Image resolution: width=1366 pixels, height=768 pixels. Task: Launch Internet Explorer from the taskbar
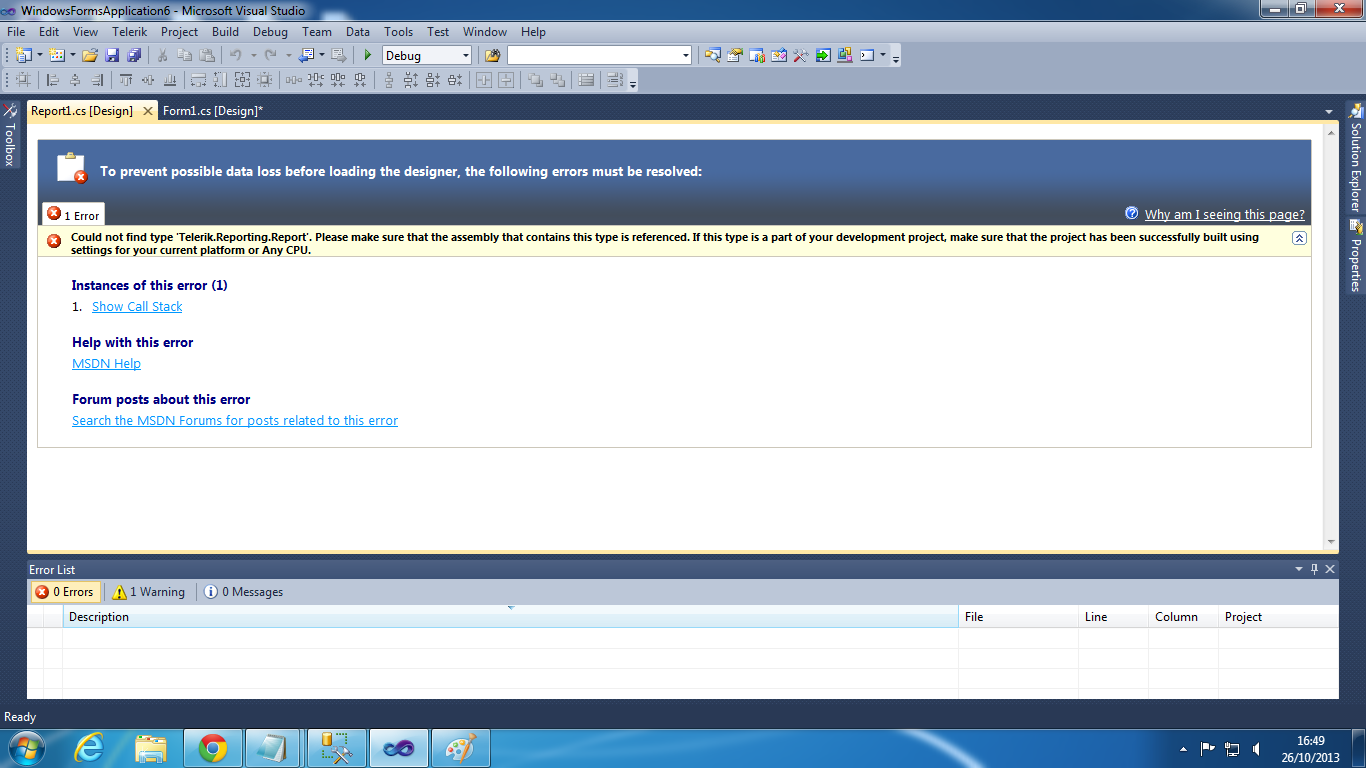point(89,748)
